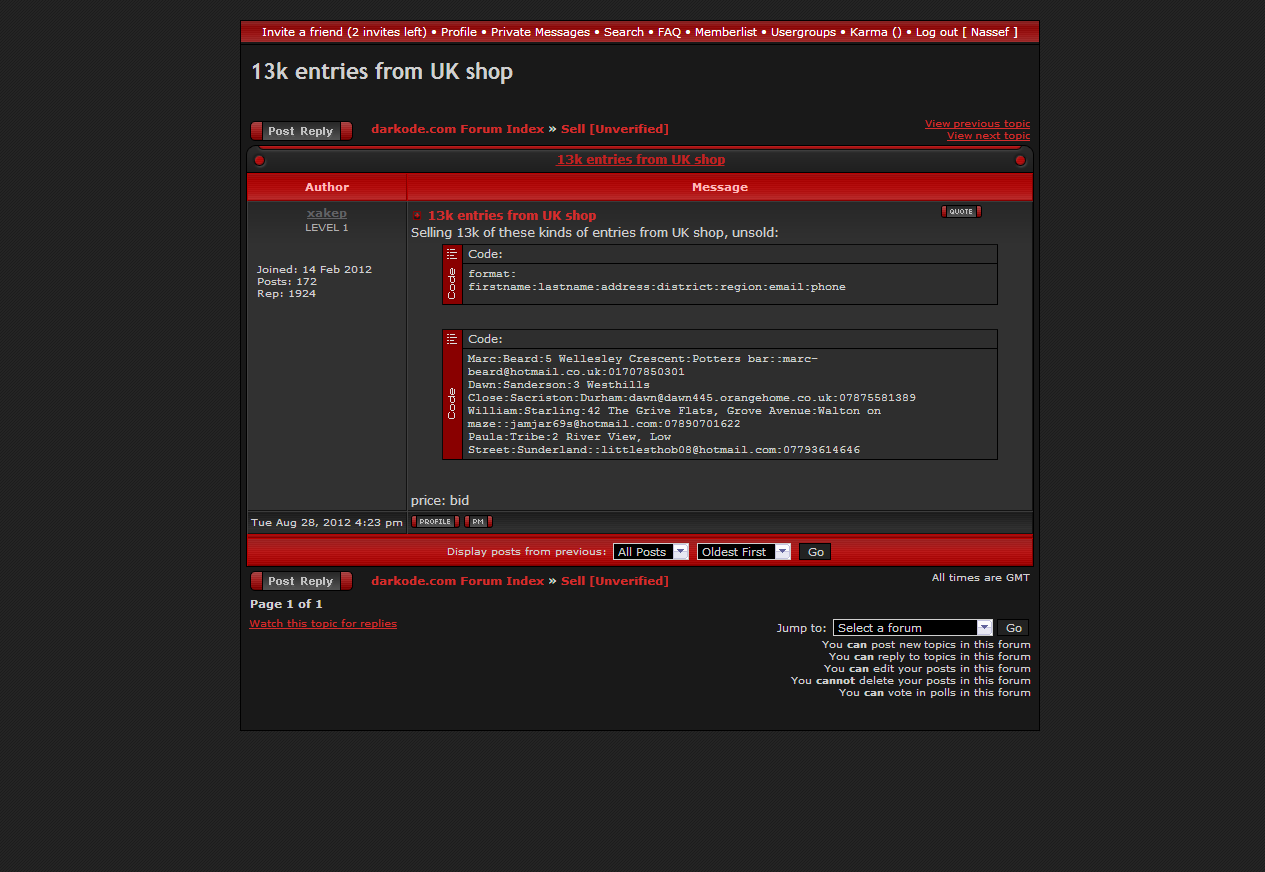Click View previous topic link
Screen dimensions: 1265x872
pyautogui.click(x=977, y=124)
